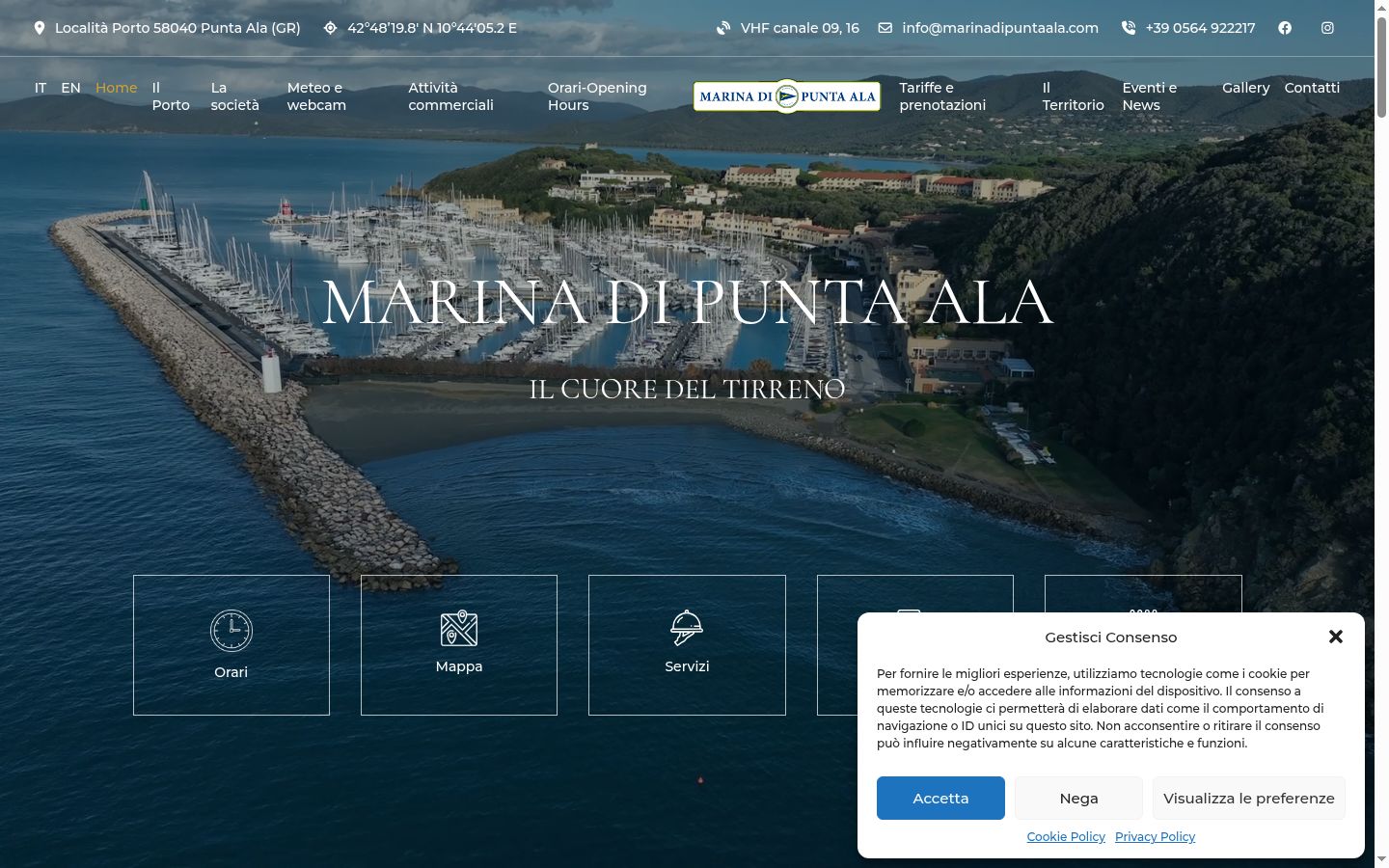Reject cookies with the Nega button

(1078, 799)
